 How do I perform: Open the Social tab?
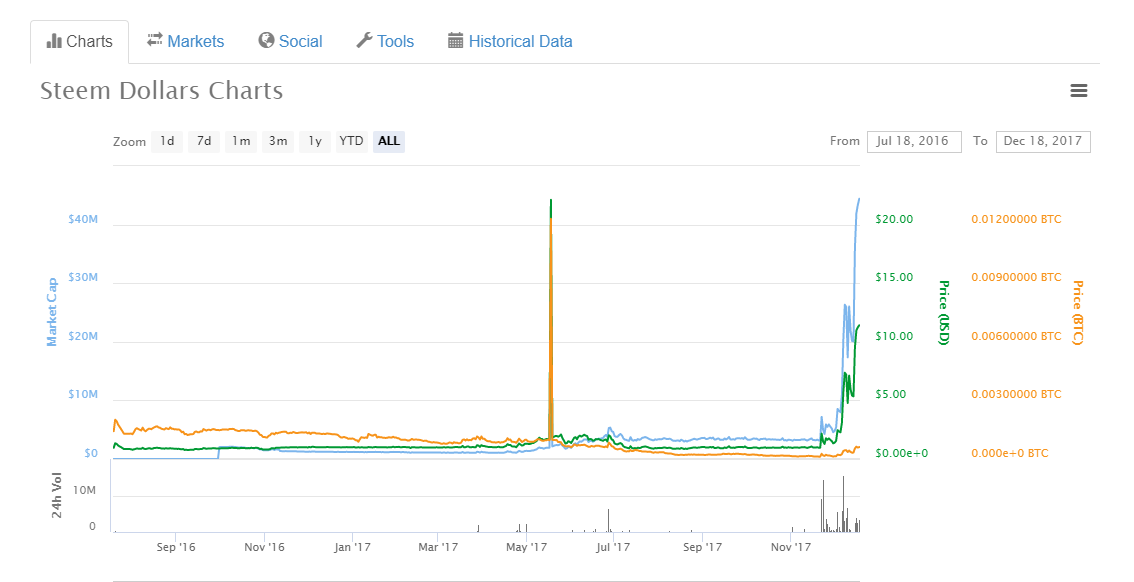point(290,41)
